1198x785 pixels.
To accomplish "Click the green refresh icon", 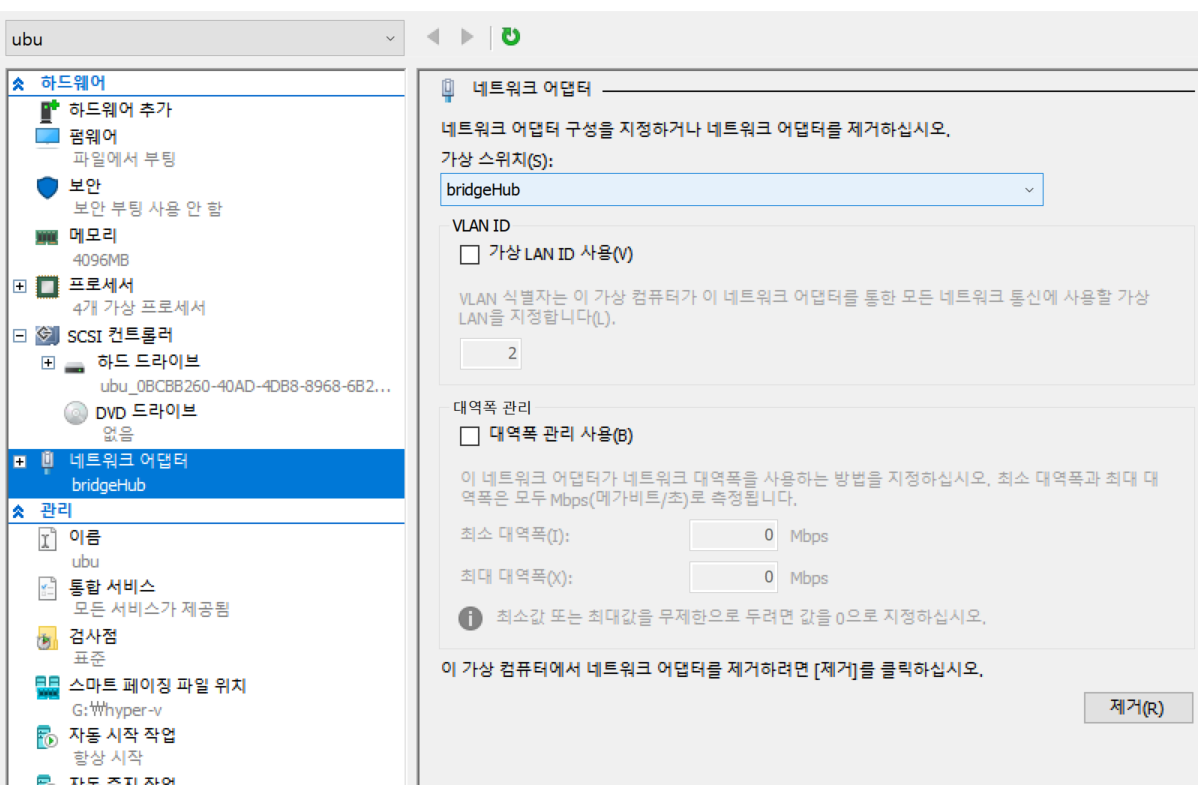I will point(510,36).
